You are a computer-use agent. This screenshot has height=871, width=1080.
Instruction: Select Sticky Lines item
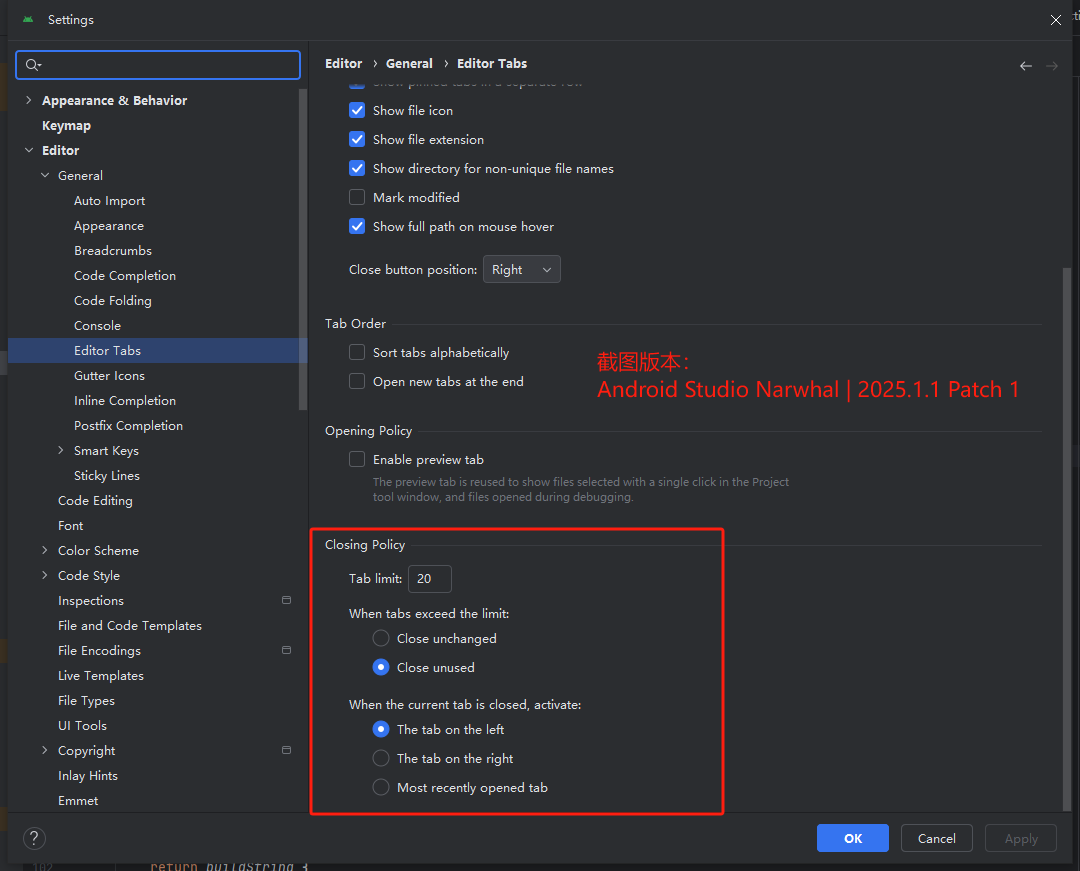[107, 475]
